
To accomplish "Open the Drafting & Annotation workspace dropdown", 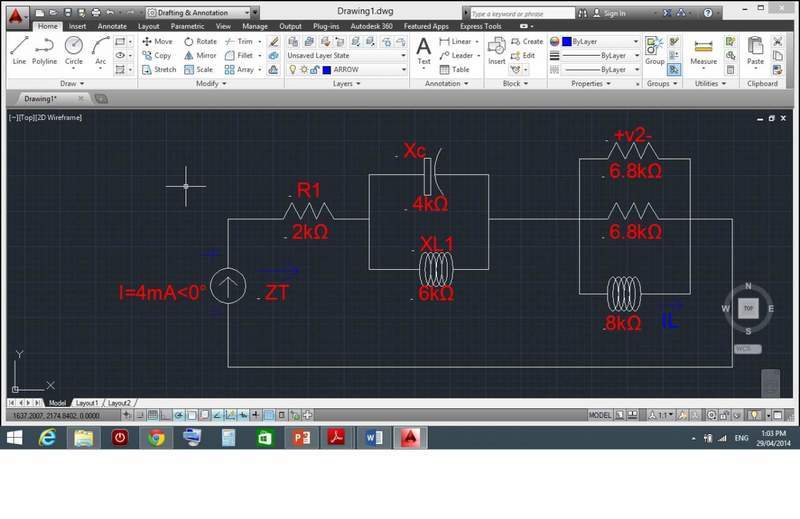I will pyautogui.click(x=199, y=13).
